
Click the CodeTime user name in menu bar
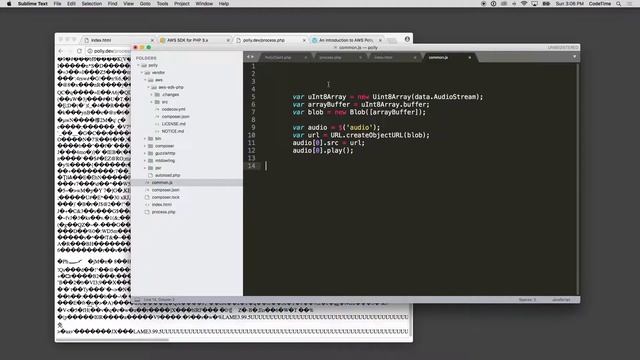[x=600, y=4]
